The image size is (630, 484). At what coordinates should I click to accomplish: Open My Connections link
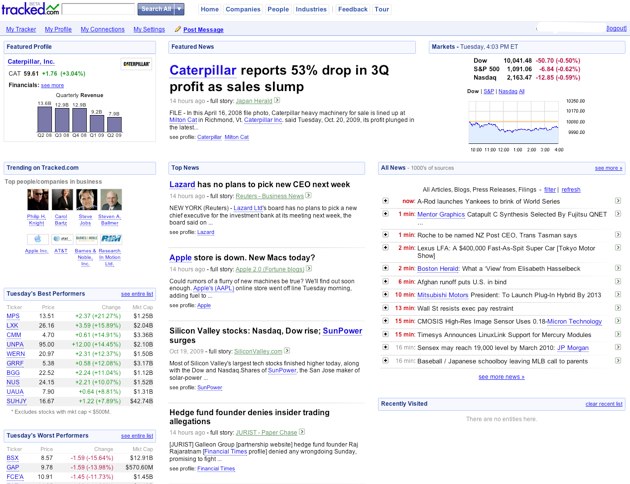pyautogui.click(x=102, y=29)
